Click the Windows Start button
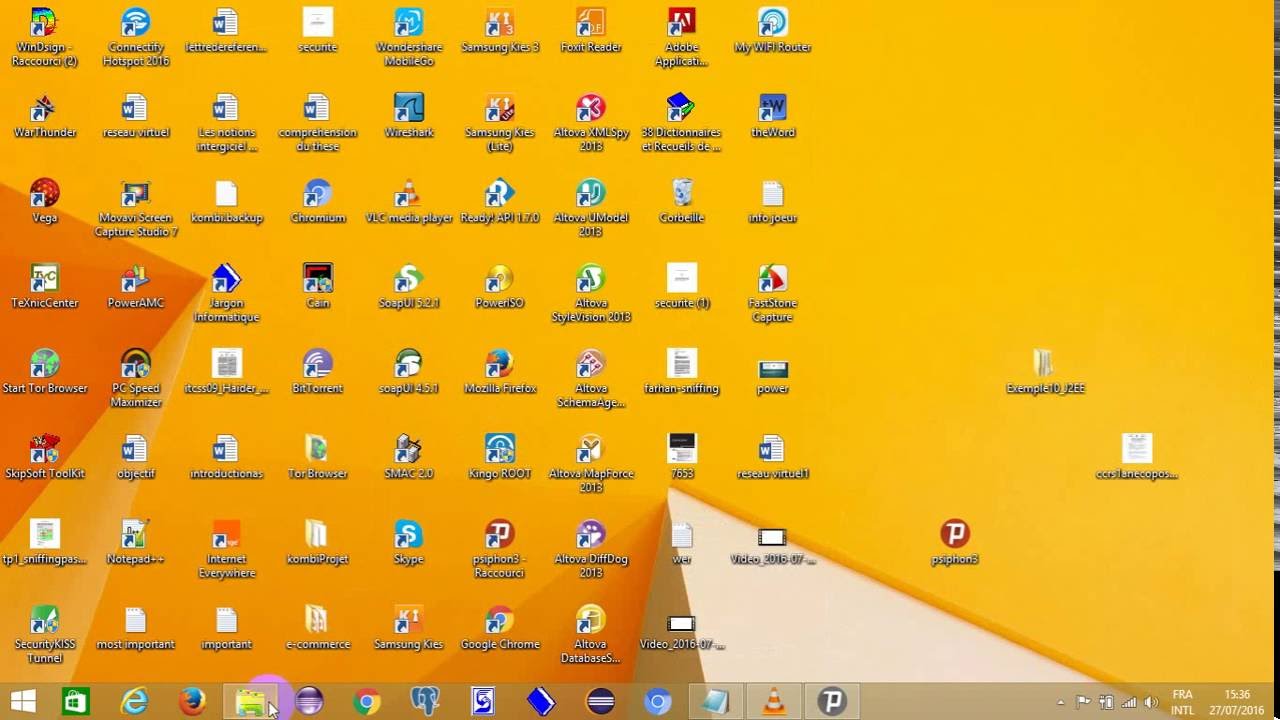 pos(23,702)
